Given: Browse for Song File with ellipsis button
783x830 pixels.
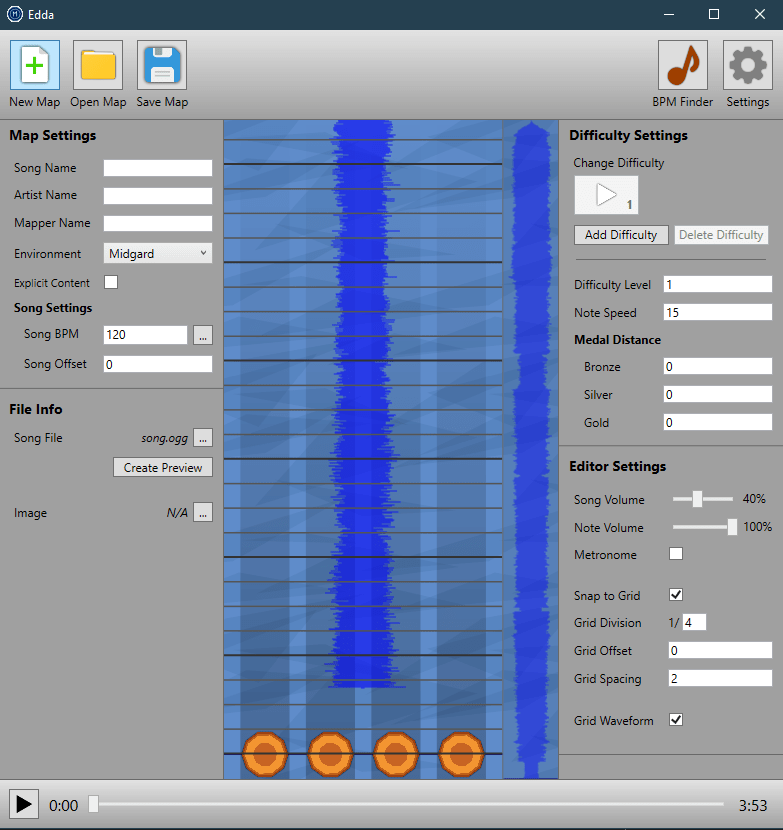Looking at the screenshot, I should pos(203,438).
